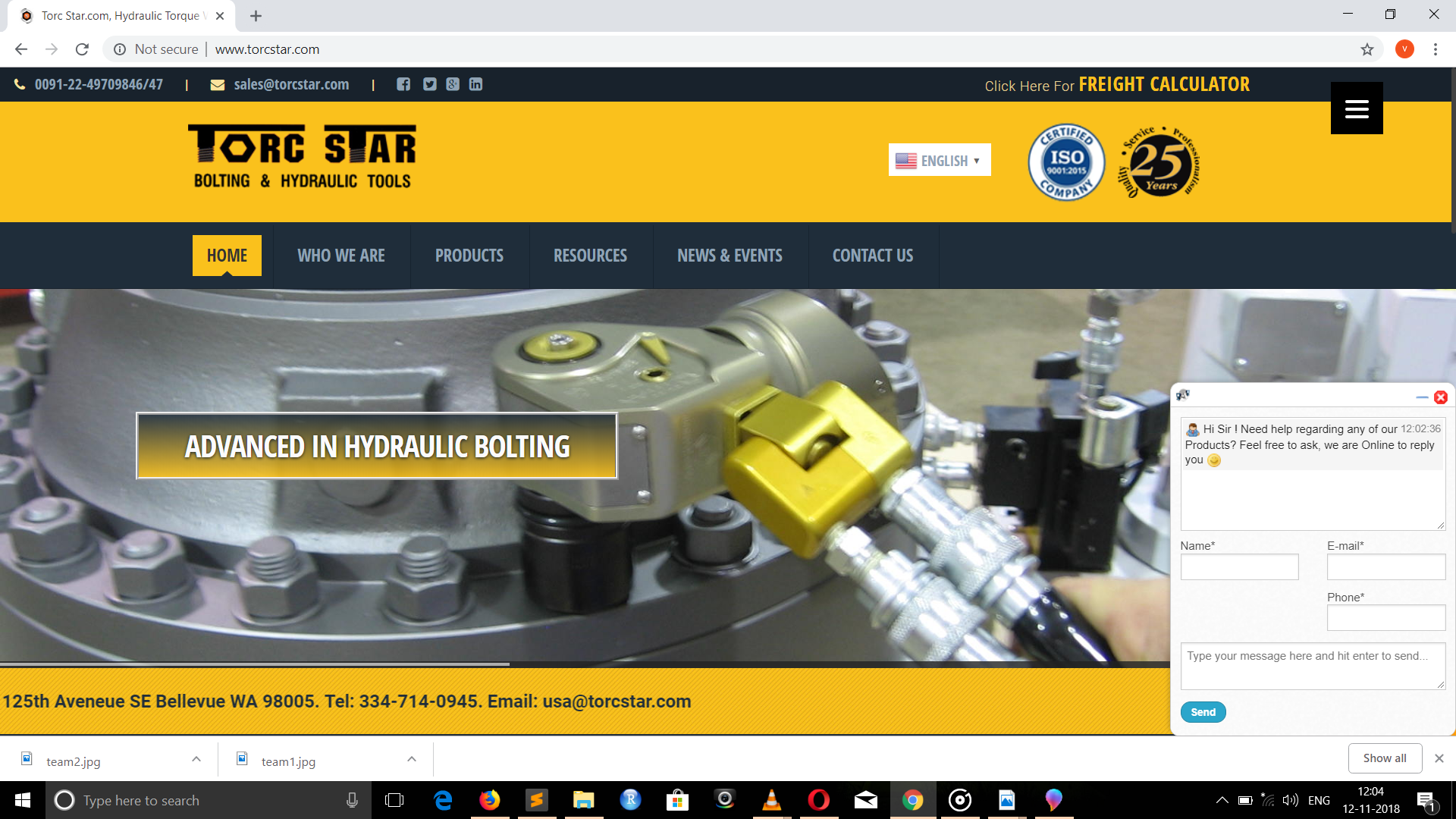Expand team1.jpg download options chevron

tap(412, 759)
